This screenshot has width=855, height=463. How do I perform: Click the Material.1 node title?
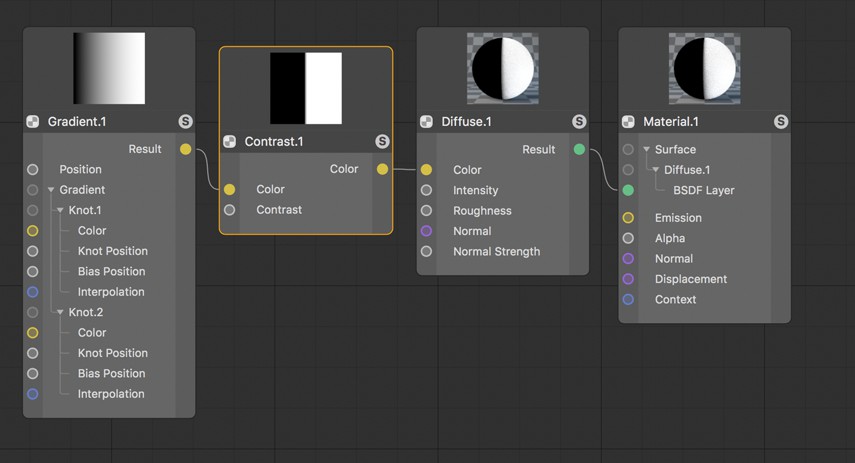(x=671, y=122)
